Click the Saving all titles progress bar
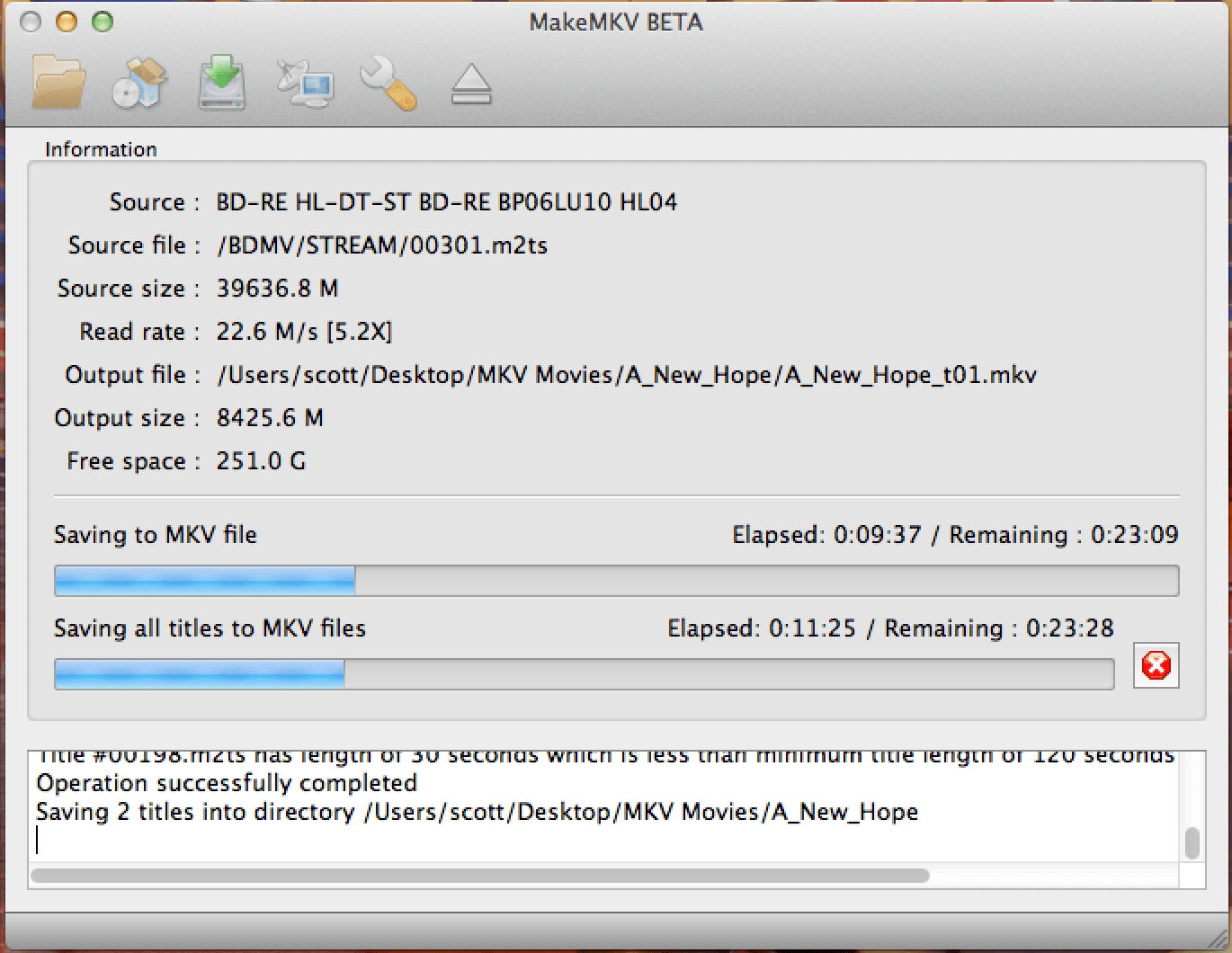Viewport: 1232px width, 953px height. coord(584,674)
